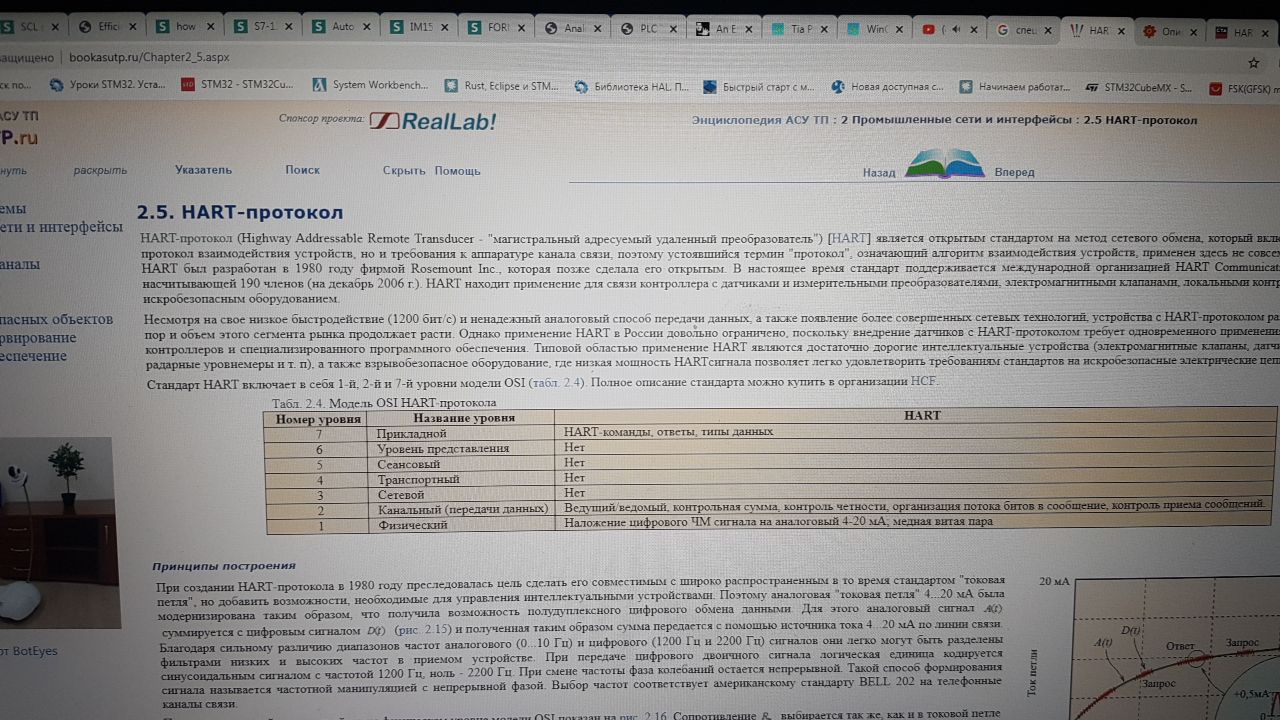
Task: Go forward with the Вперед link
Action: point(1014,172)
